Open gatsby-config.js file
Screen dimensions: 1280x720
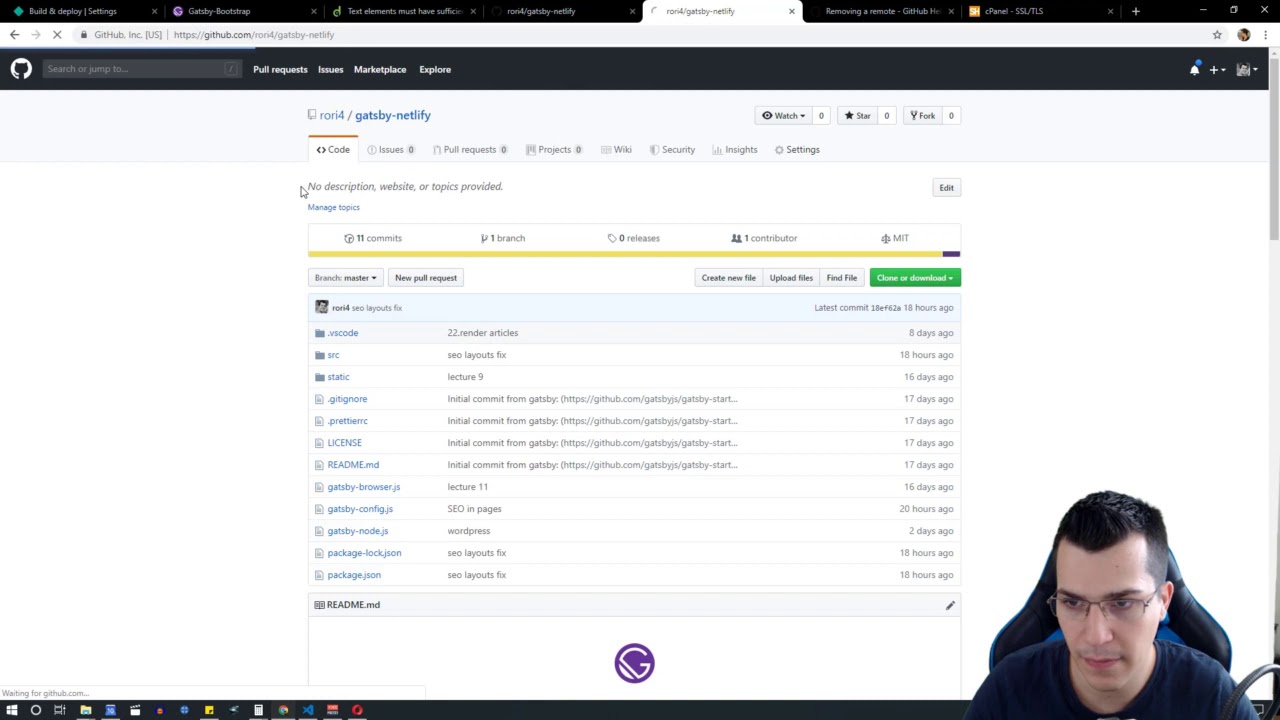coord(360,509)
